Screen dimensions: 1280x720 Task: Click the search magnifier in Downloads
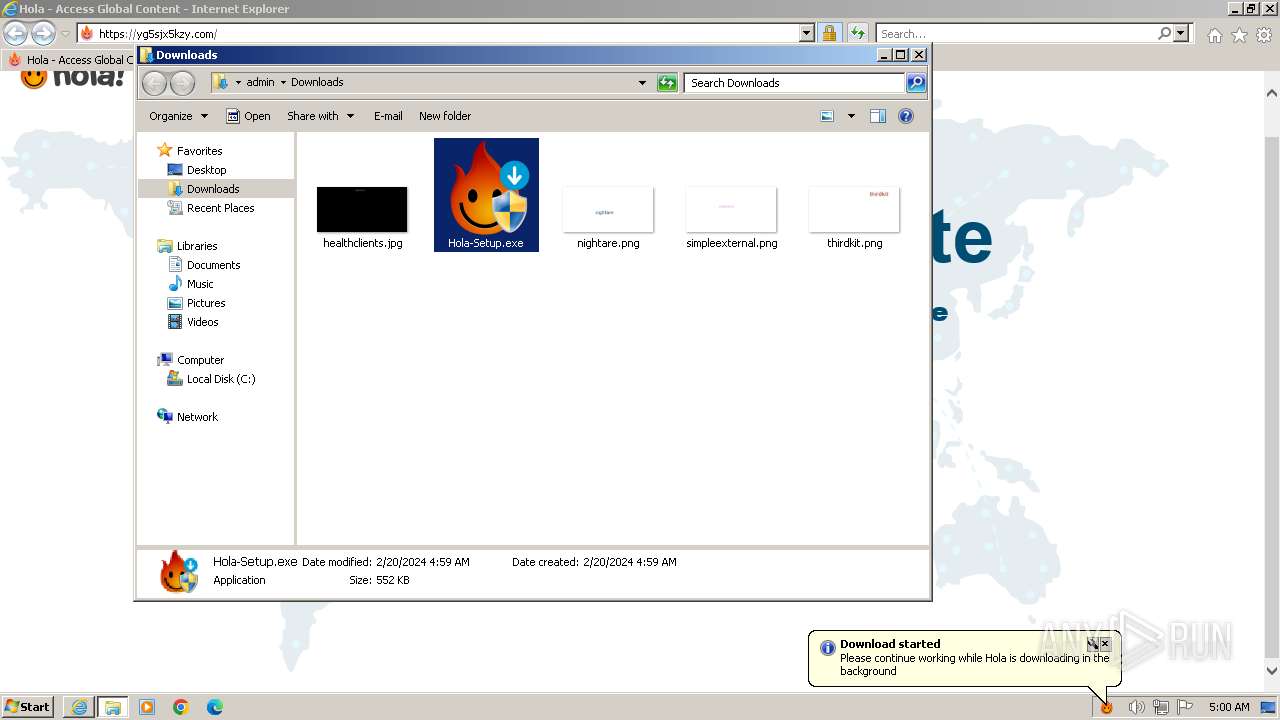pyautogui.click(x=916, y=83)
